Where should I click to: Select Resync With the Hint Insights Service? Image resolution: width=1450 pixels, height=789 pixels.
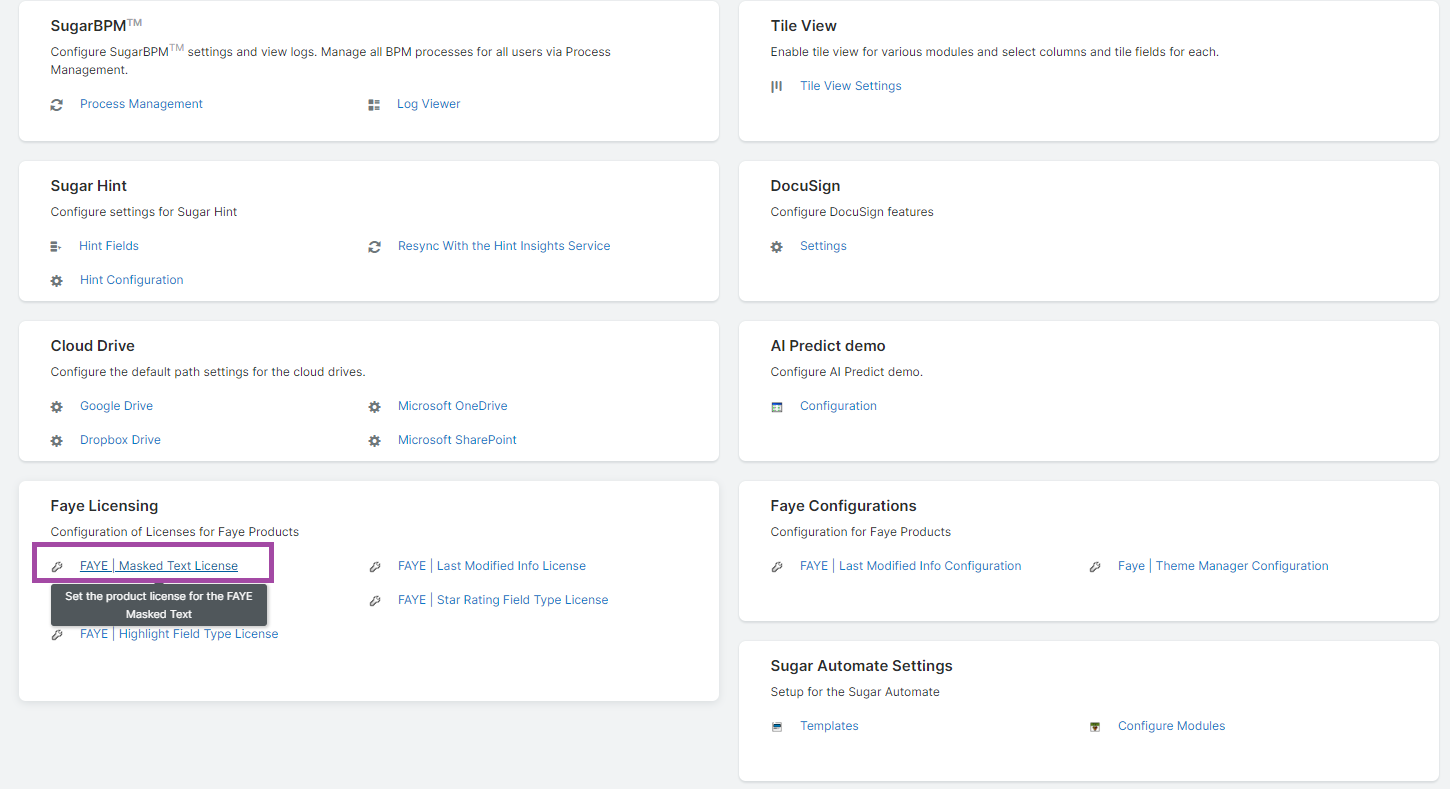(x=504, y=246)
